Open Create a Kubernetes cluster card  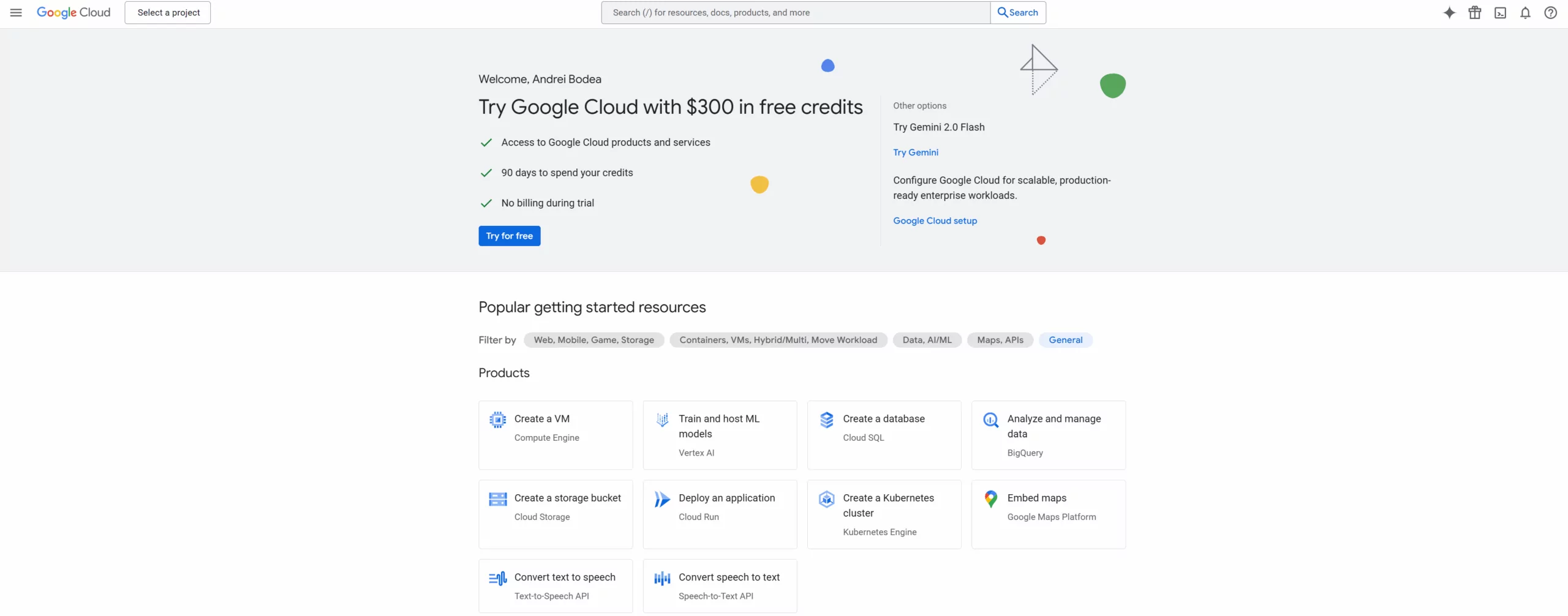(x=884, y=514)
